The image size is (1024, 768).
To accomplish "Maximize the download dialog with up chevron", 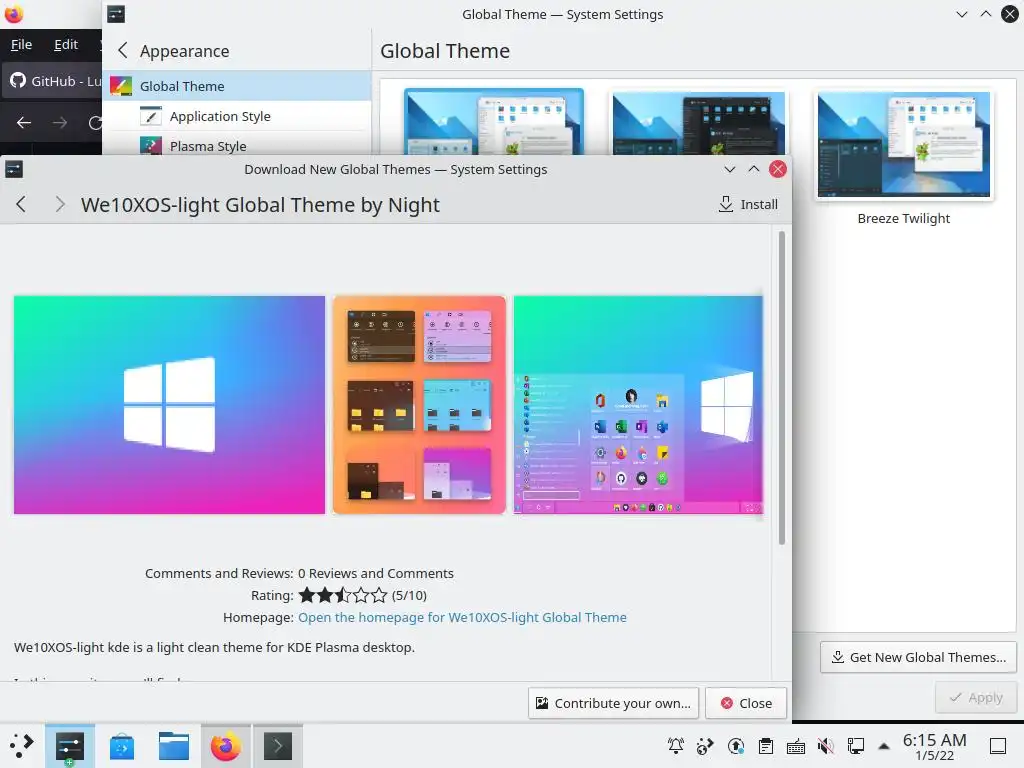I will (x=754, y=170).
